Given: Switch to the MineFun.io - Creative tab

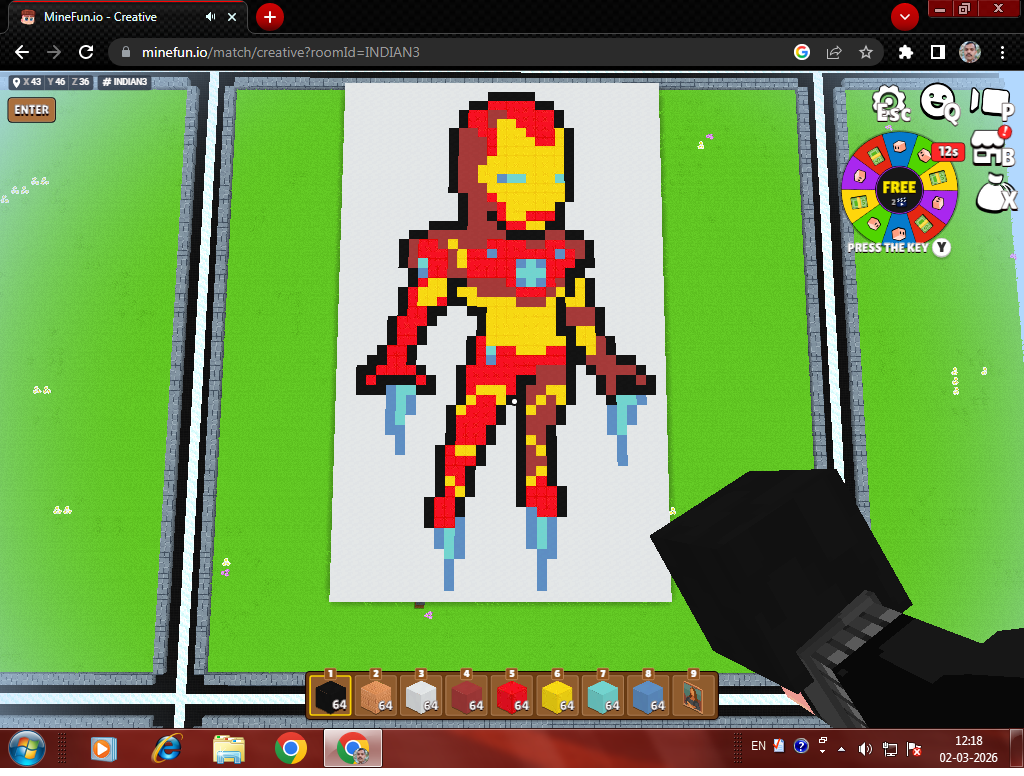Looking at the screenshot, I should coord(110,17).
